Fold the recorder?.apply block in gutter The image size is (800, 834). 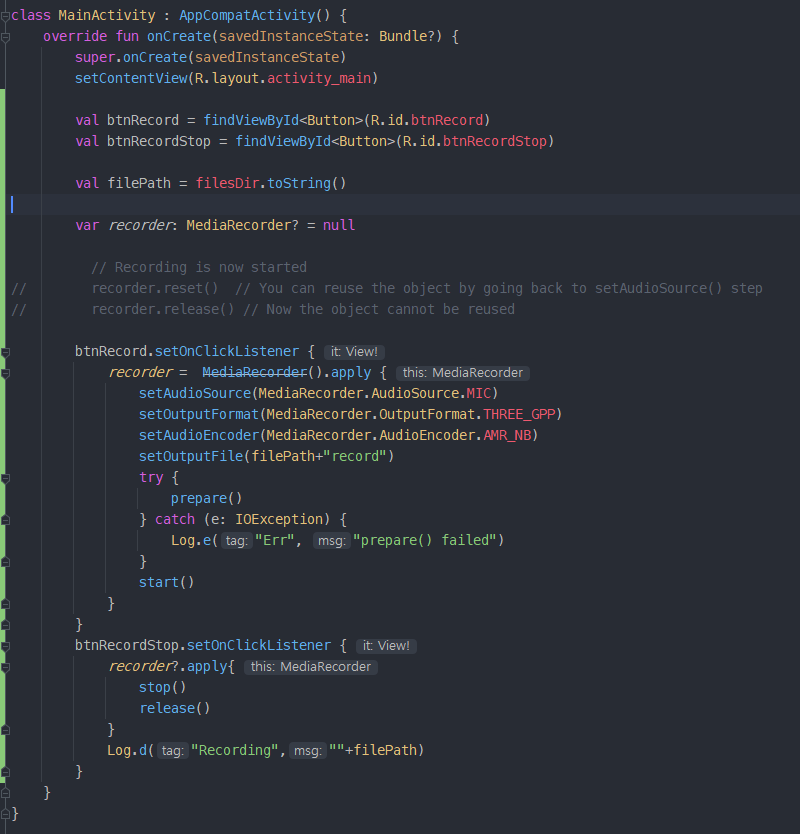5,668
